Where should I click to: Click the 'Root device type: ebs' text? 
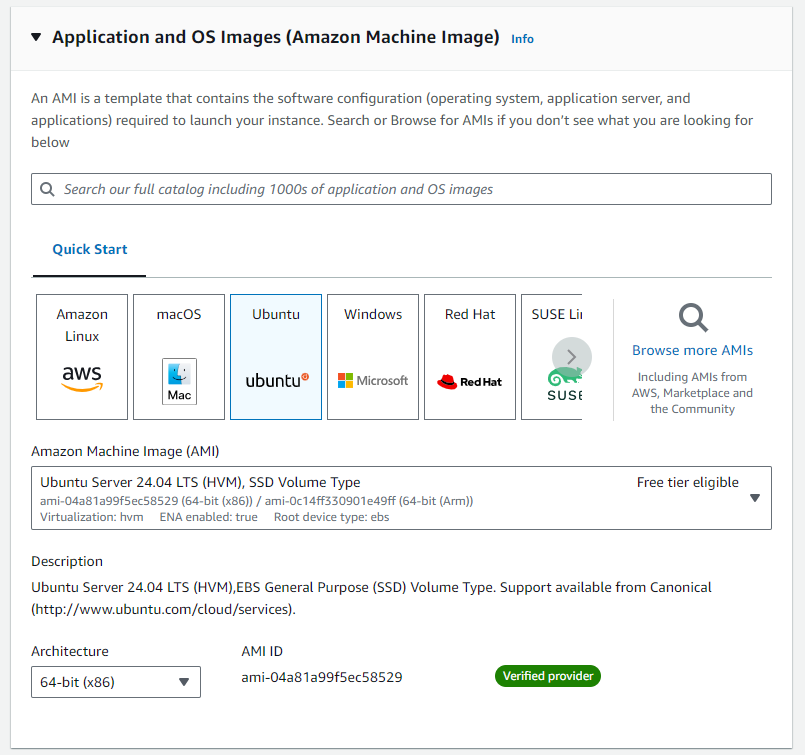coord(331,517)
